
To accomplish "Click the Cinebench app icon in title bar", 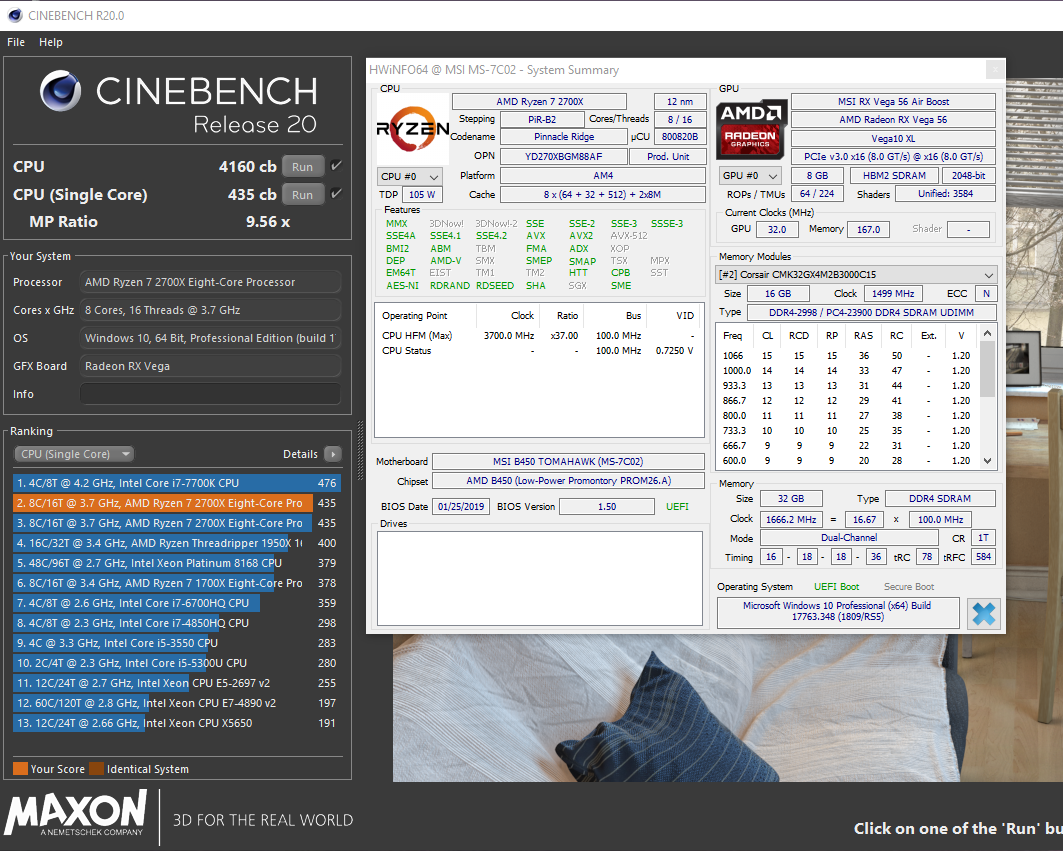I will (x=15, y=15).
